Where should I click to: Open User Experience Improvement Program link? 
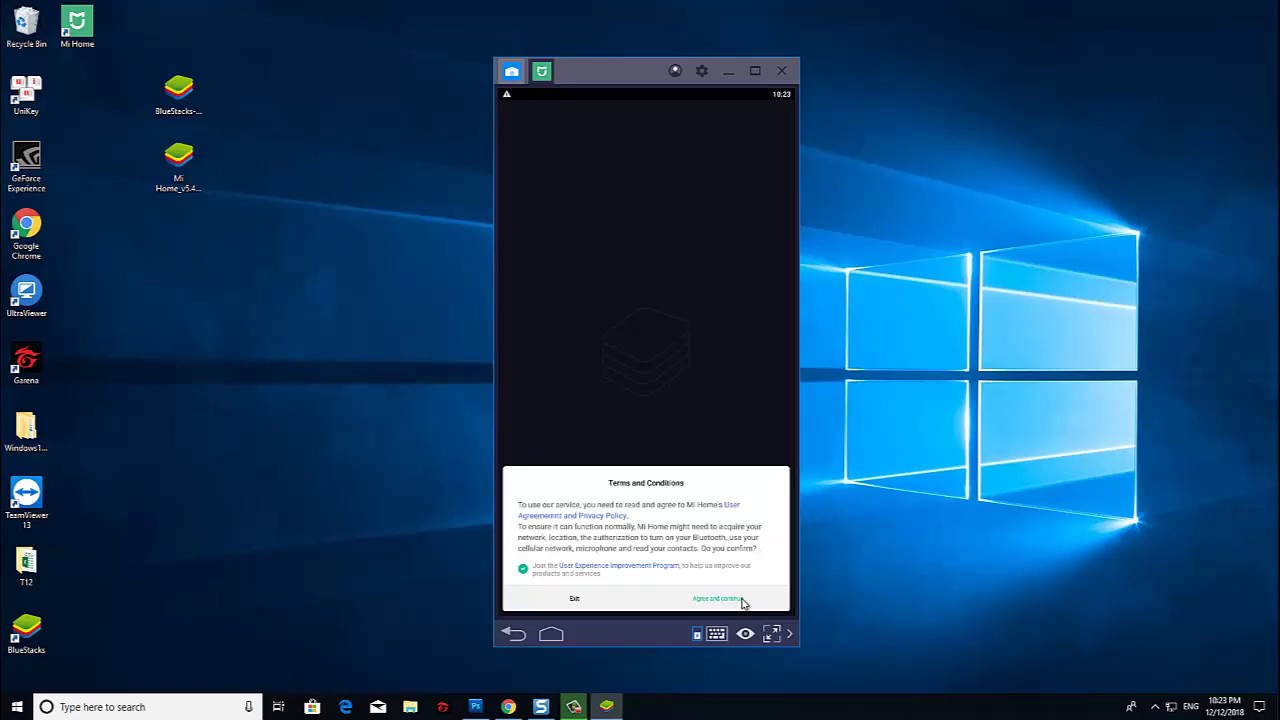[x=619, y=565]
